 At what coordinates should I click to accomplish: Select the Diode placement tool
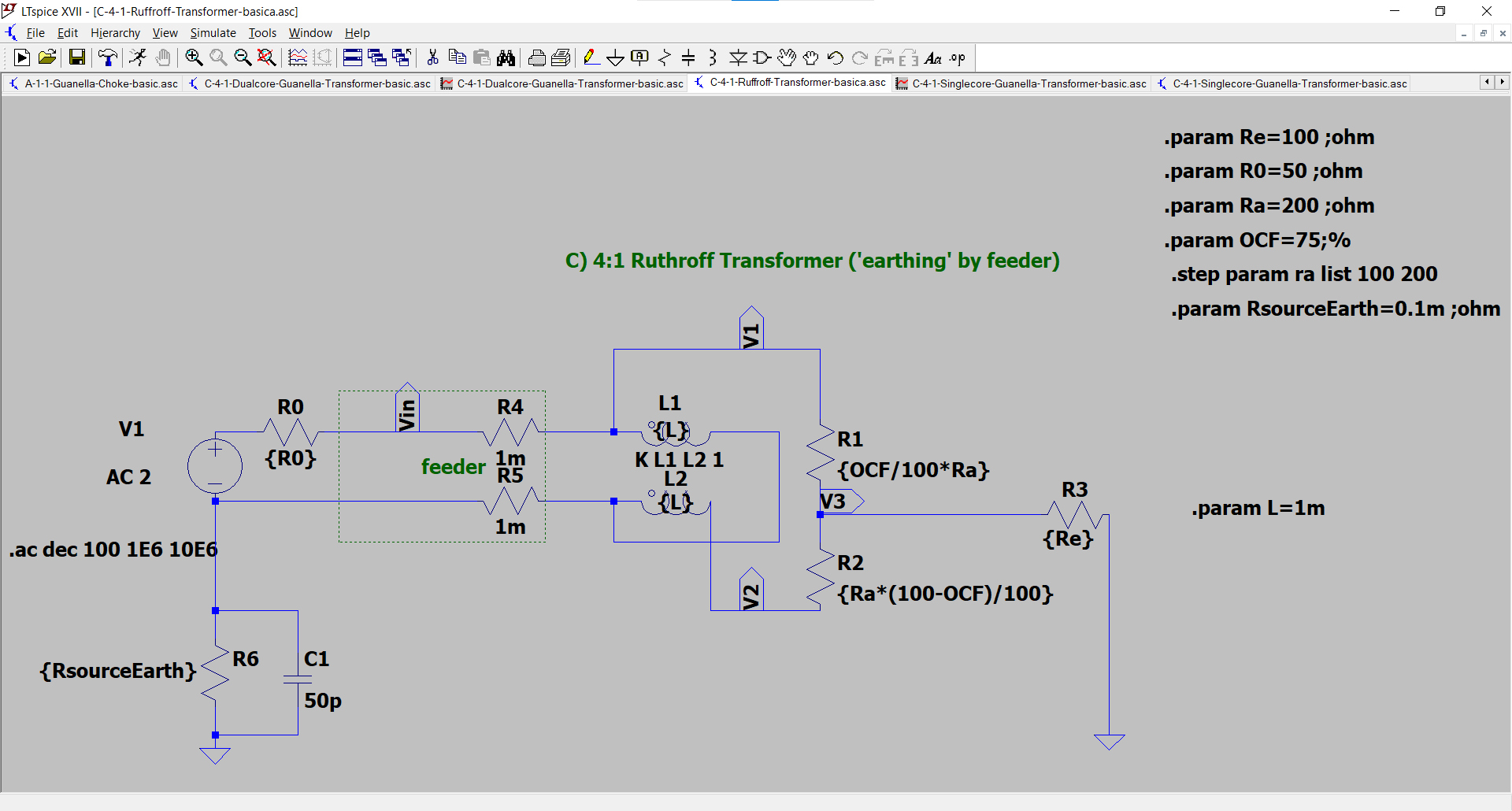click(x=738, y=57)
